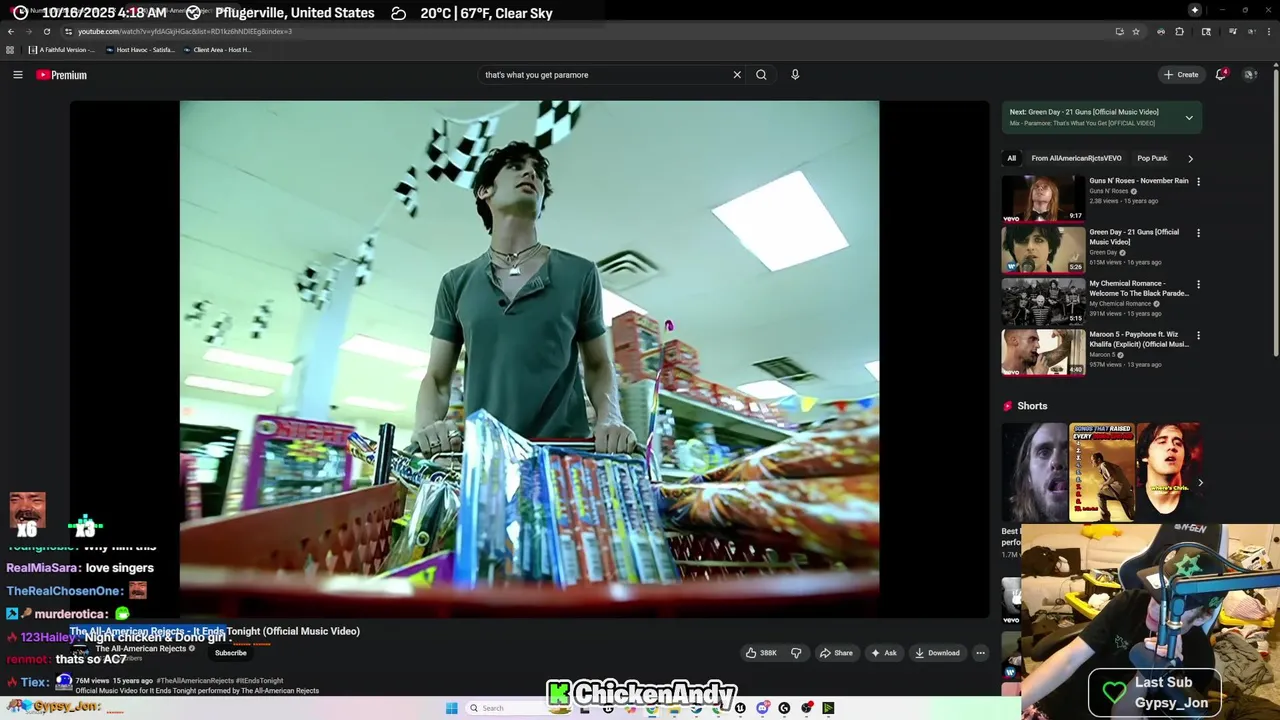Screen dimensions: 1280x720
Task: Open Guns N' Roses November Rain thumbnail
Action: (1043, 198)
